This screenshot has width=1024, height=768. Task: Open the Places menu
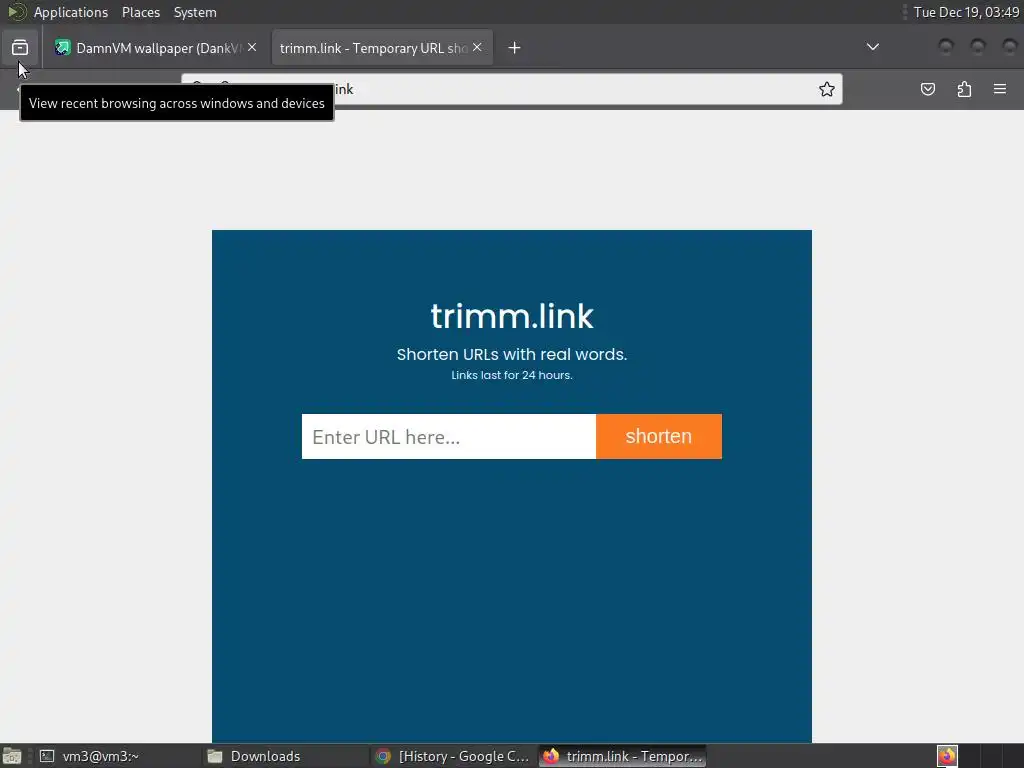(140, 12)
